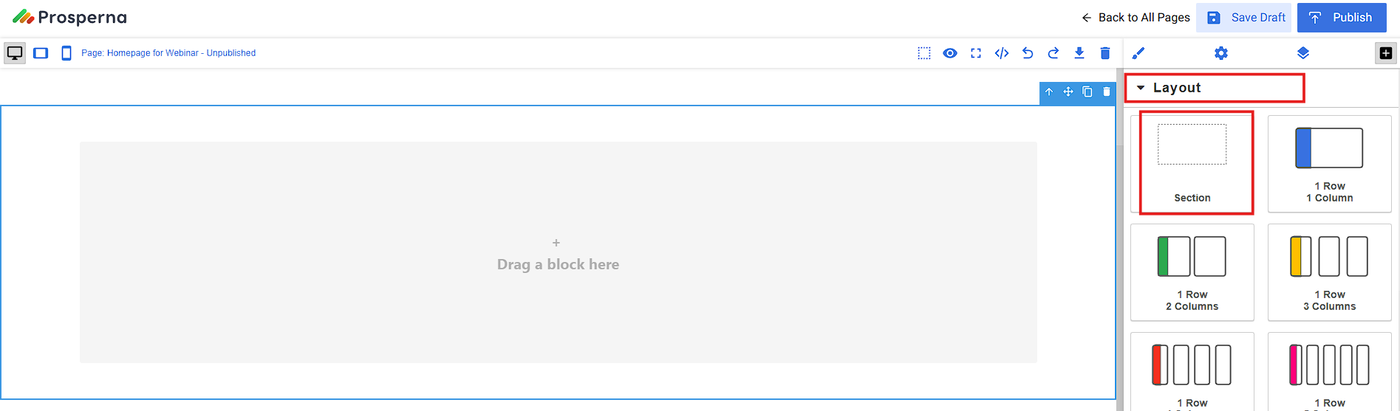Select the Section layout block
This screenshot has width=1400, height=411.
tap(1192, 162)
